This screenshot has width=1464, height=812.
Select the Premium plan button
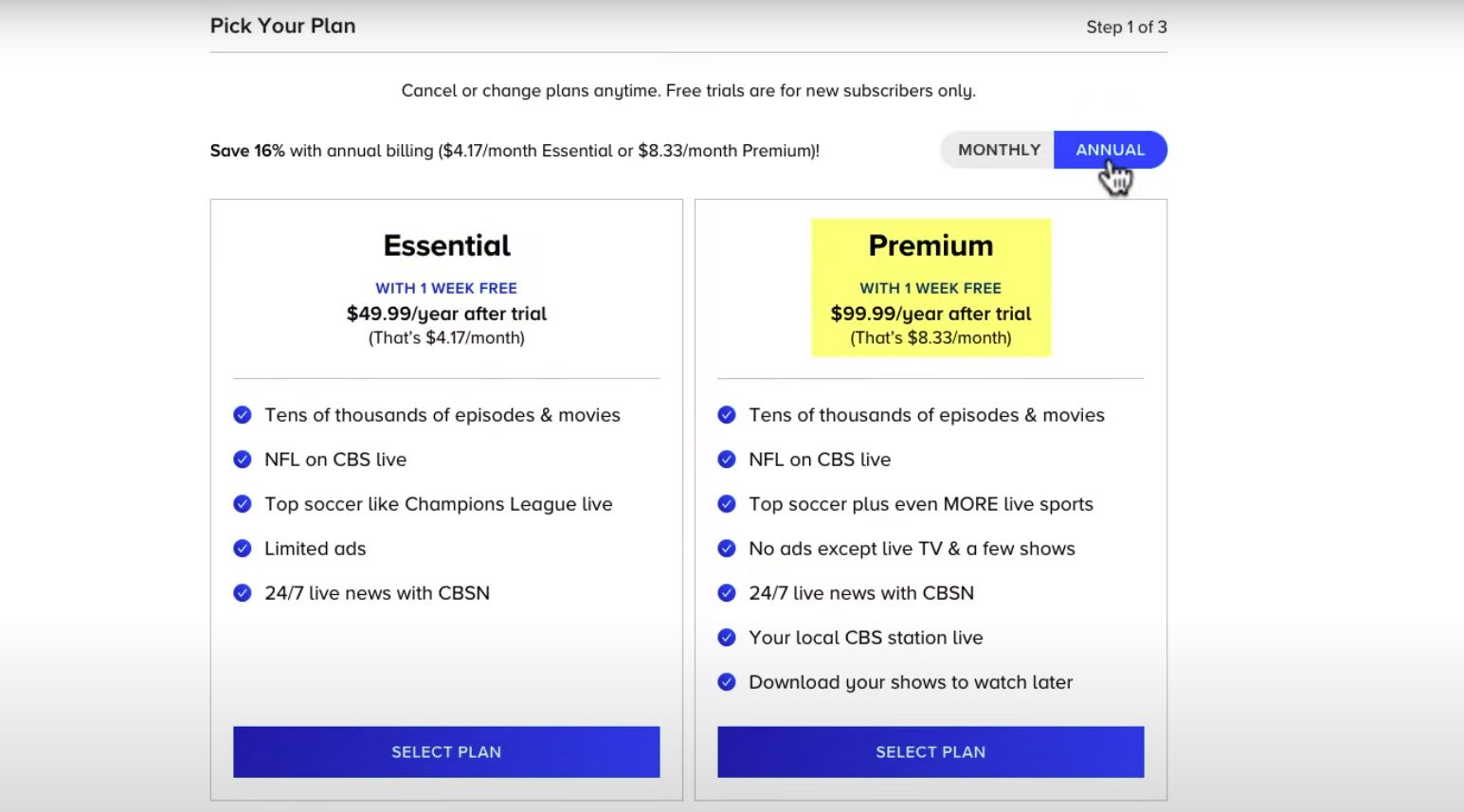pyautogui.click(x=931, y=752)
